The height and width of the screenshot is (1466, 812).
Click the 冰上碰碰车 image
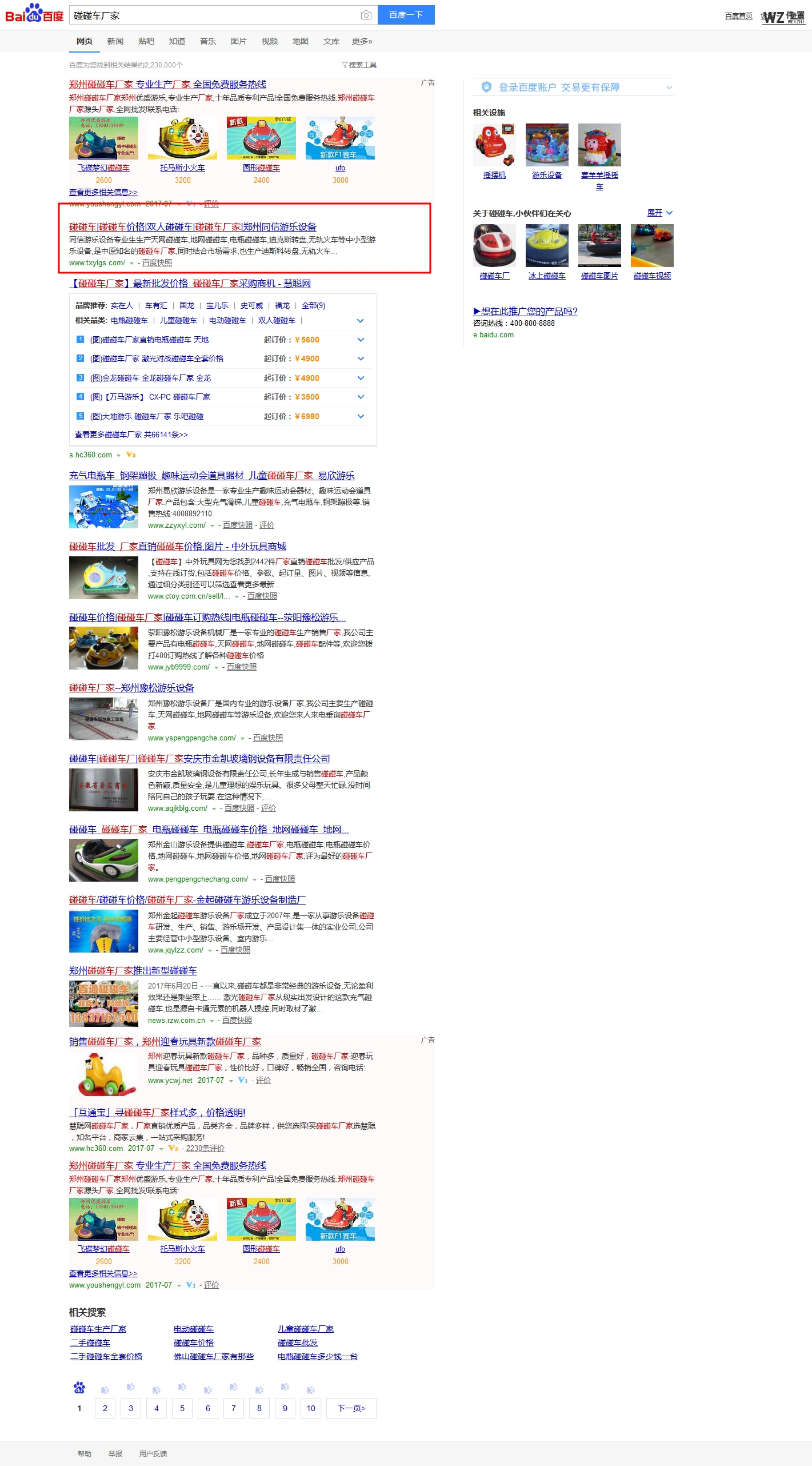547,245
